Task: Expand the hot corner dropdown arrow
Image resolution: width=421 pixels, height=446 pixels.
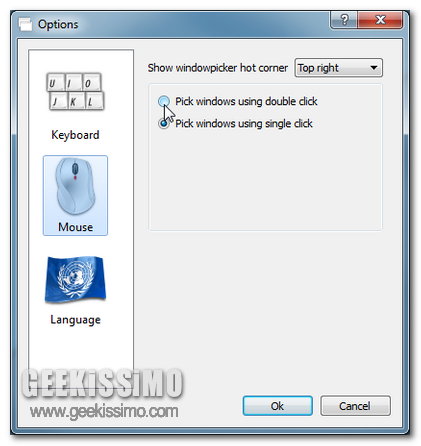Action: click(374, 68)
